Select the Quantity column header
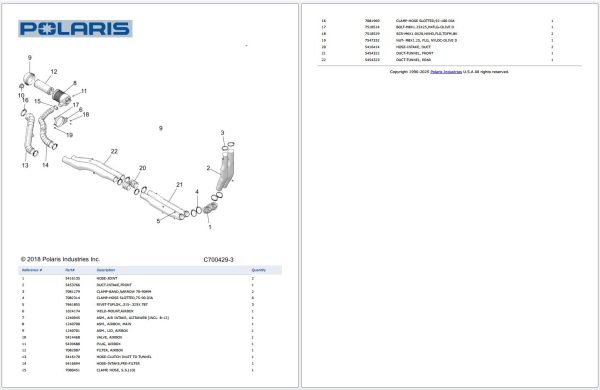 [259, 270]
